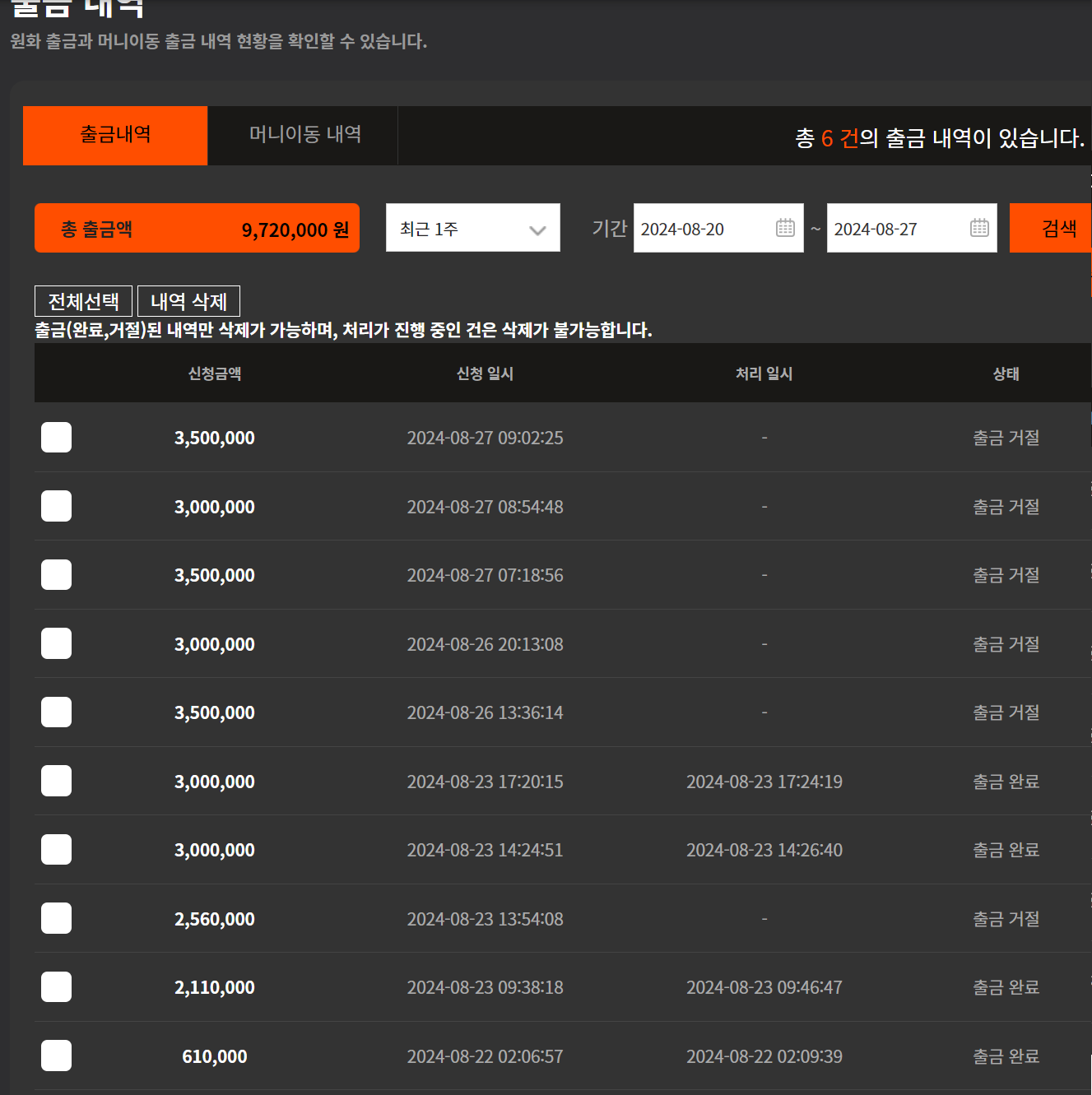Check the row requested at 2024-08-27 09:02:25
This screenshot has width=1092, height=1095.
click(x=57, y=438)
